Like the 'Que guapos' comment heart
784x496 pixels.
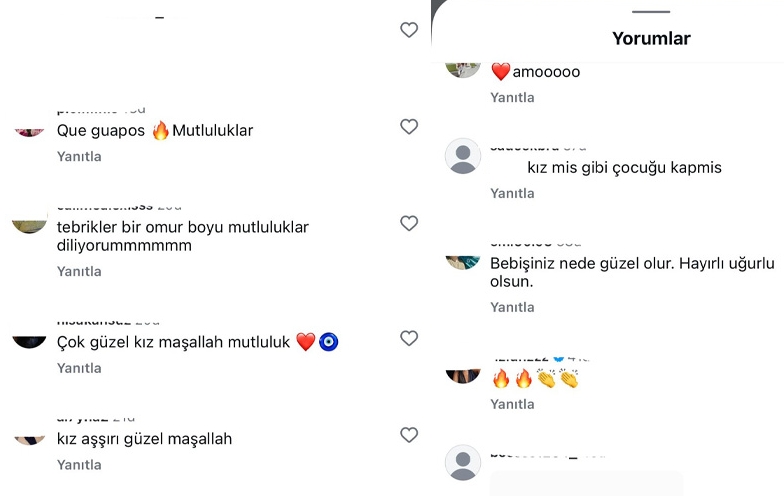[409, 126]
